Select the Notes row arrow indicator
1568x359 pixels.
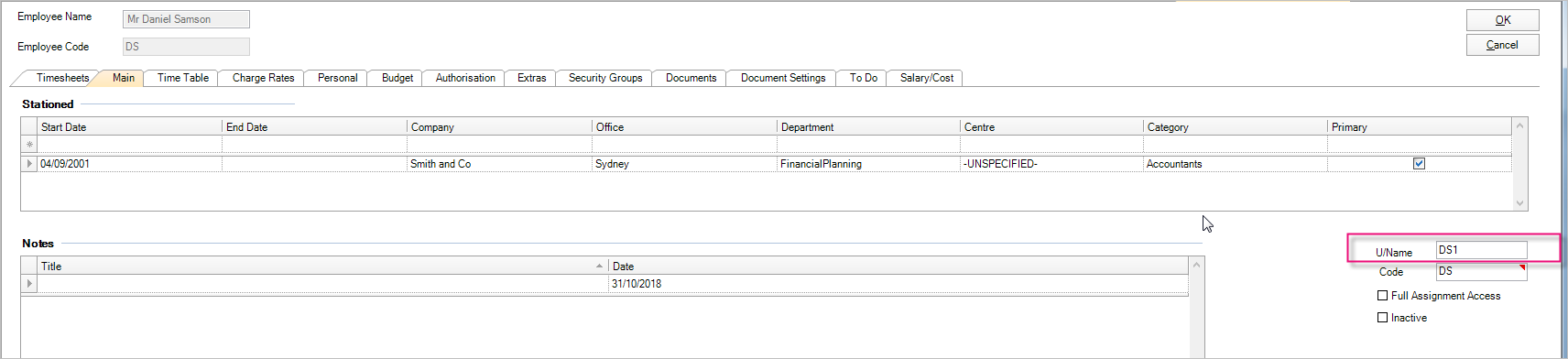click(29, 284)
